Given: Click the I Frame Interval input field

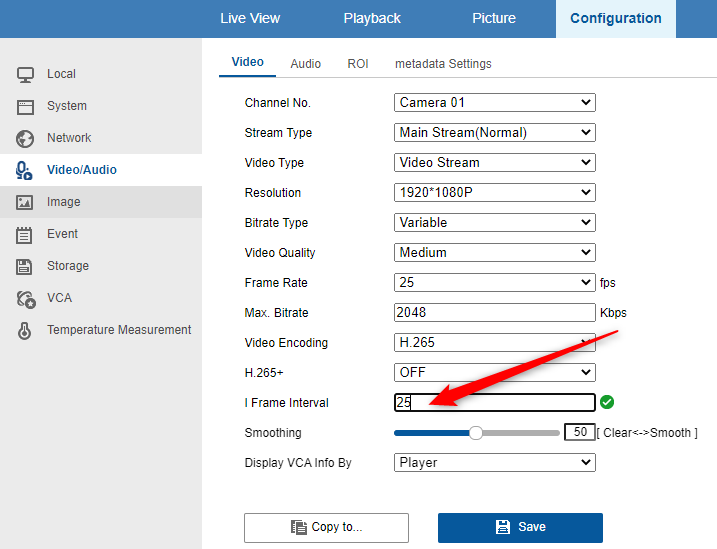Looking at the screenshot, I should tap(495, 402).
